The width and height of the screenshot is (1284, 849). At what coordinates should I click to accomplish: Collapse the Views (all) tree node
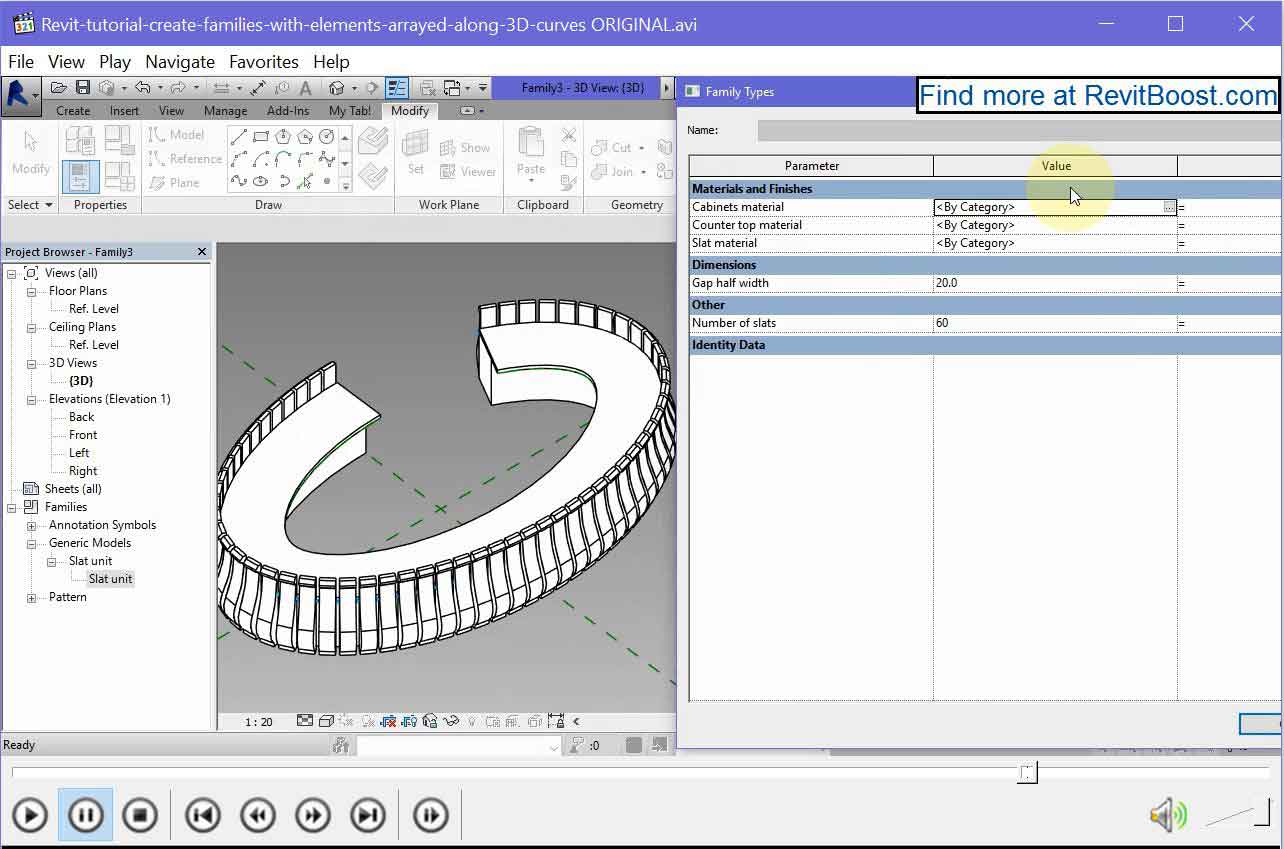(11, 273)
